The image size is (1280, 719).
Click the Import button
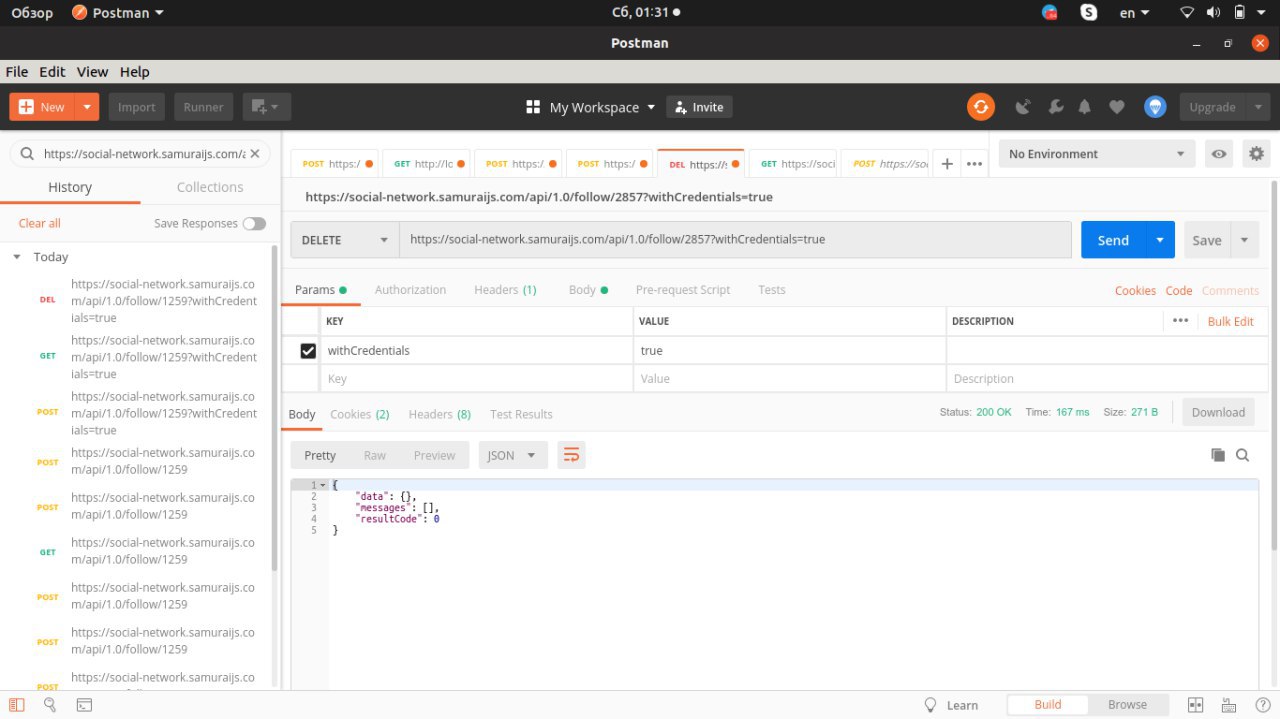point(137,107)
